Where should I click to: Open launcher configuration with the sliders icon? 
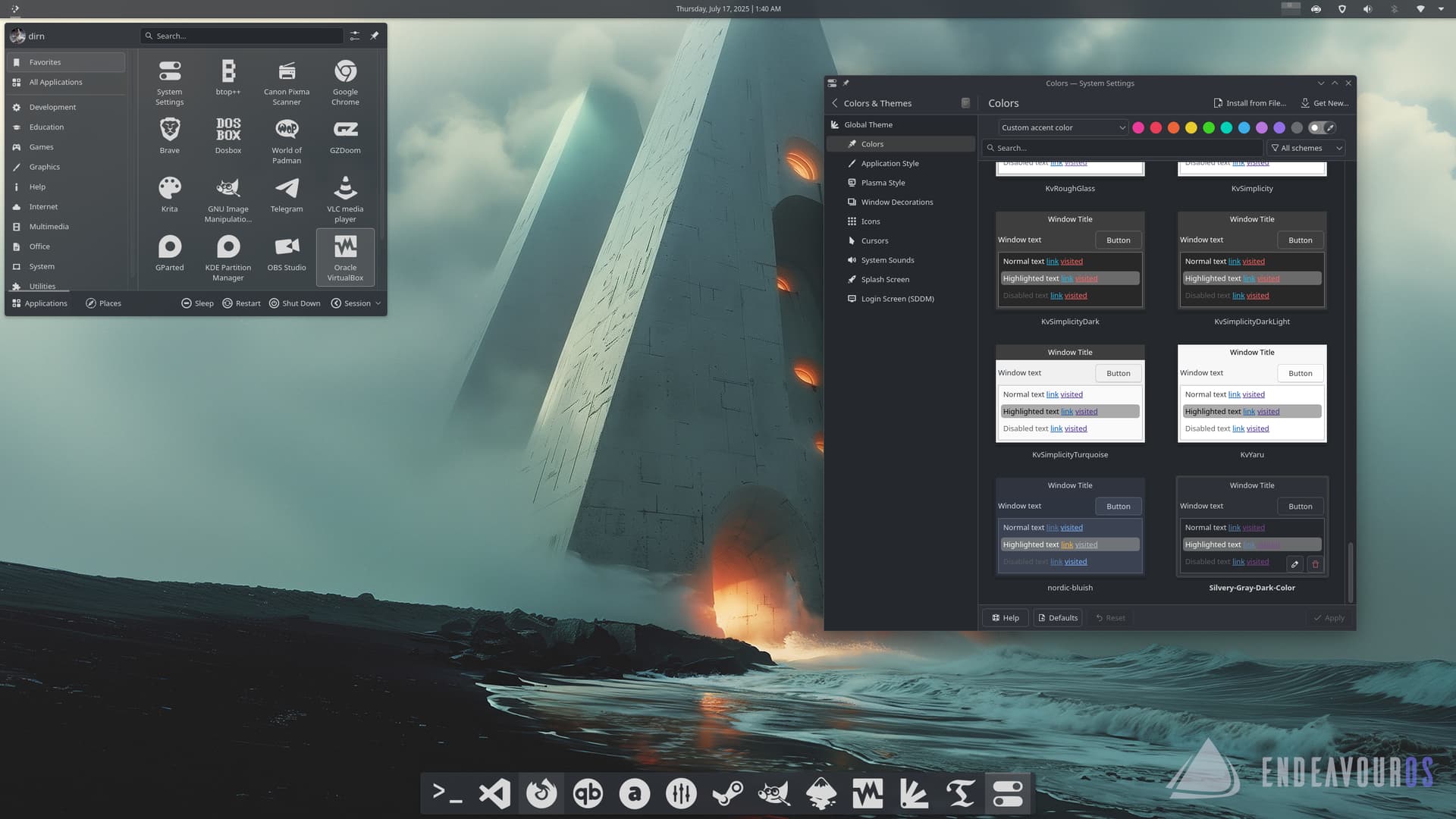[355, 36]
